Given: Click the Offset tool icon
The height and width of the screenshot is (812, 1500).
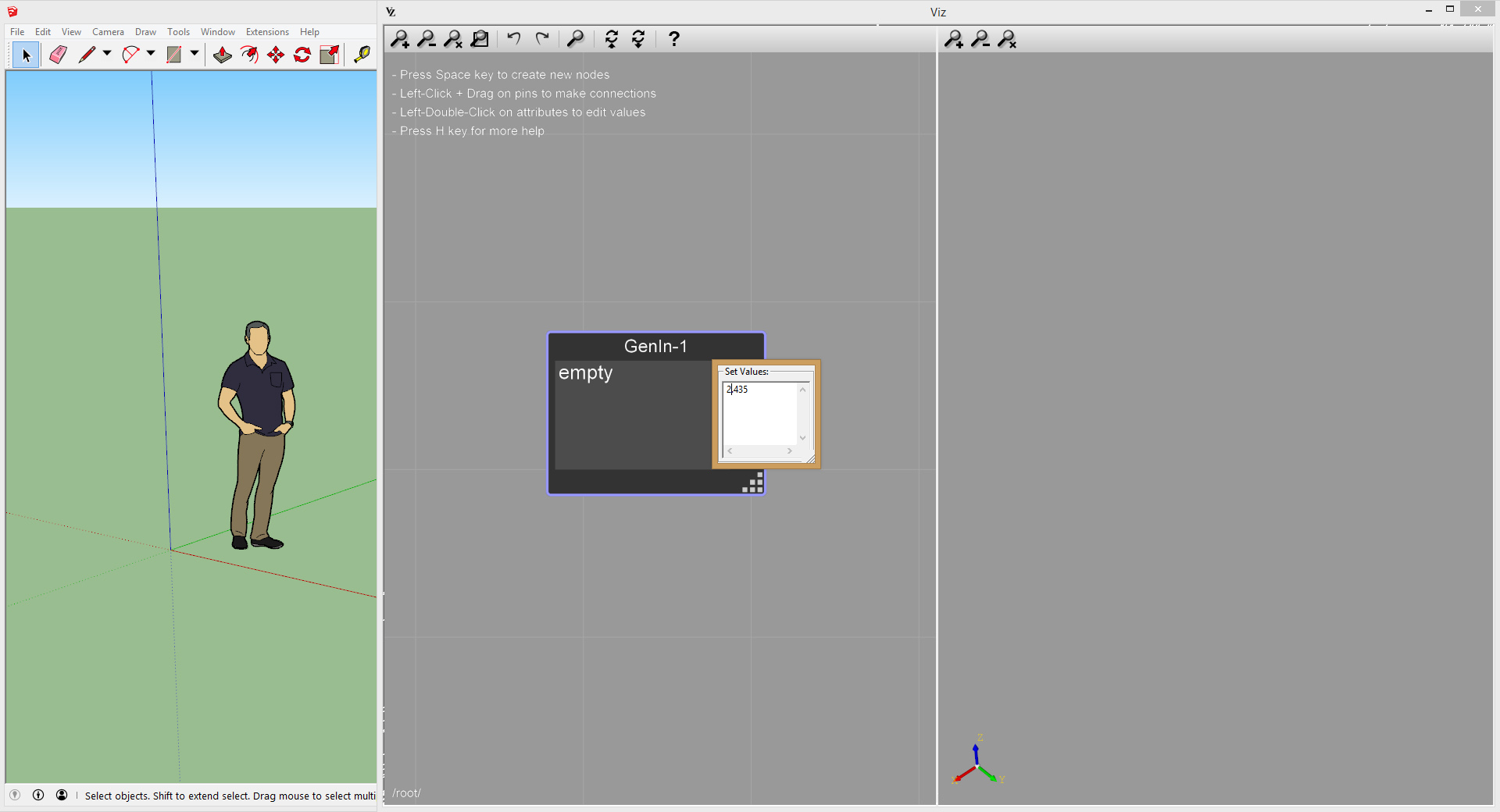Looking at the screenshot, I should 249,55.
